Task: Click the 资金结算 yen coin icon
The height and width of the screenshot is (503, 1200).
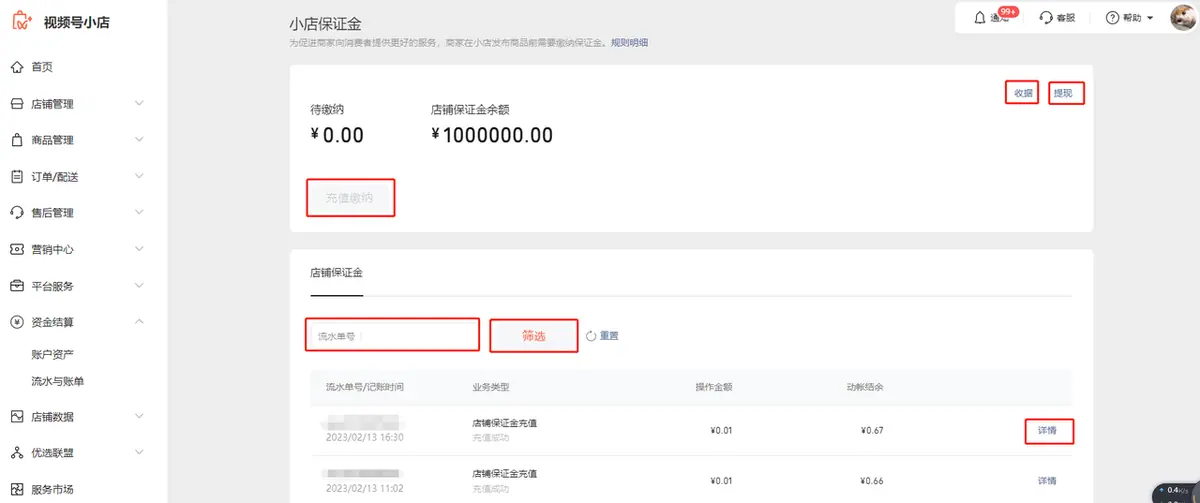Action: (17, 322)
